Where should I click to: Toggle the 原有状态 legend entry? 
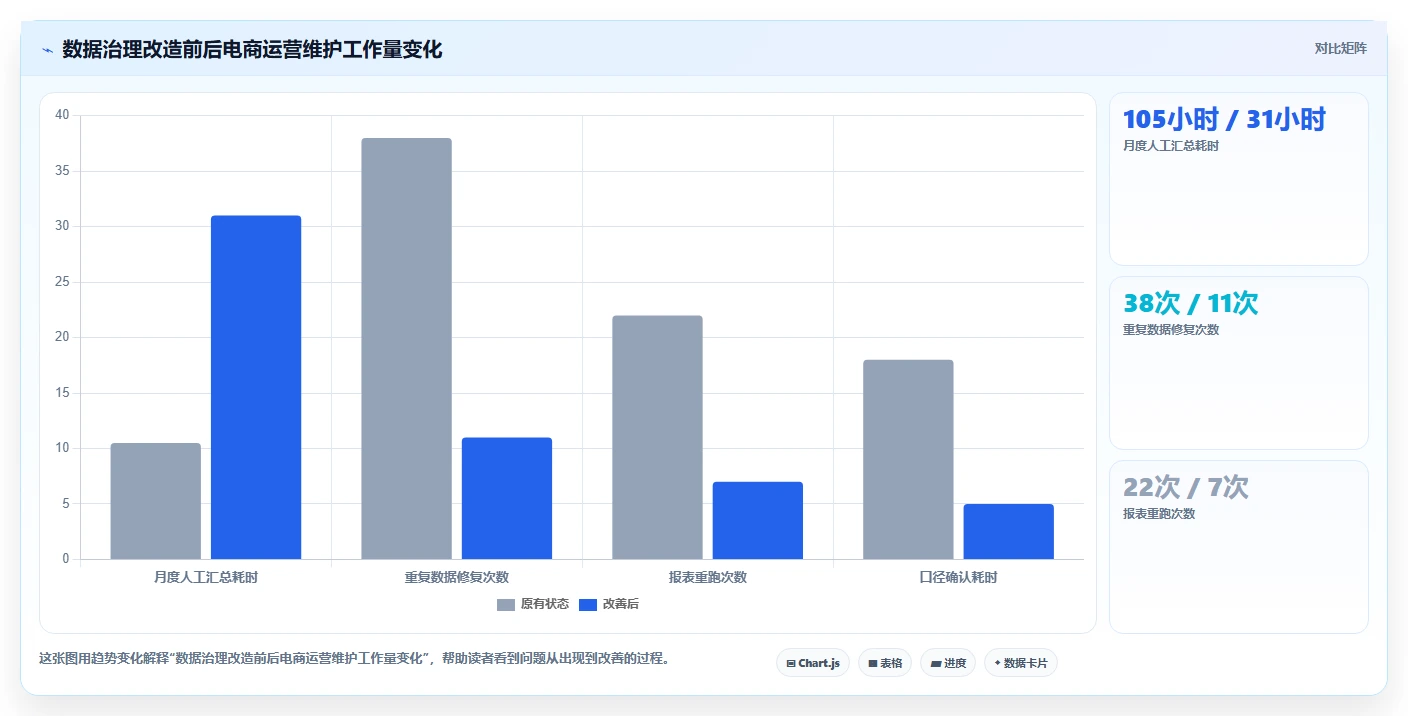click(533, 604)
